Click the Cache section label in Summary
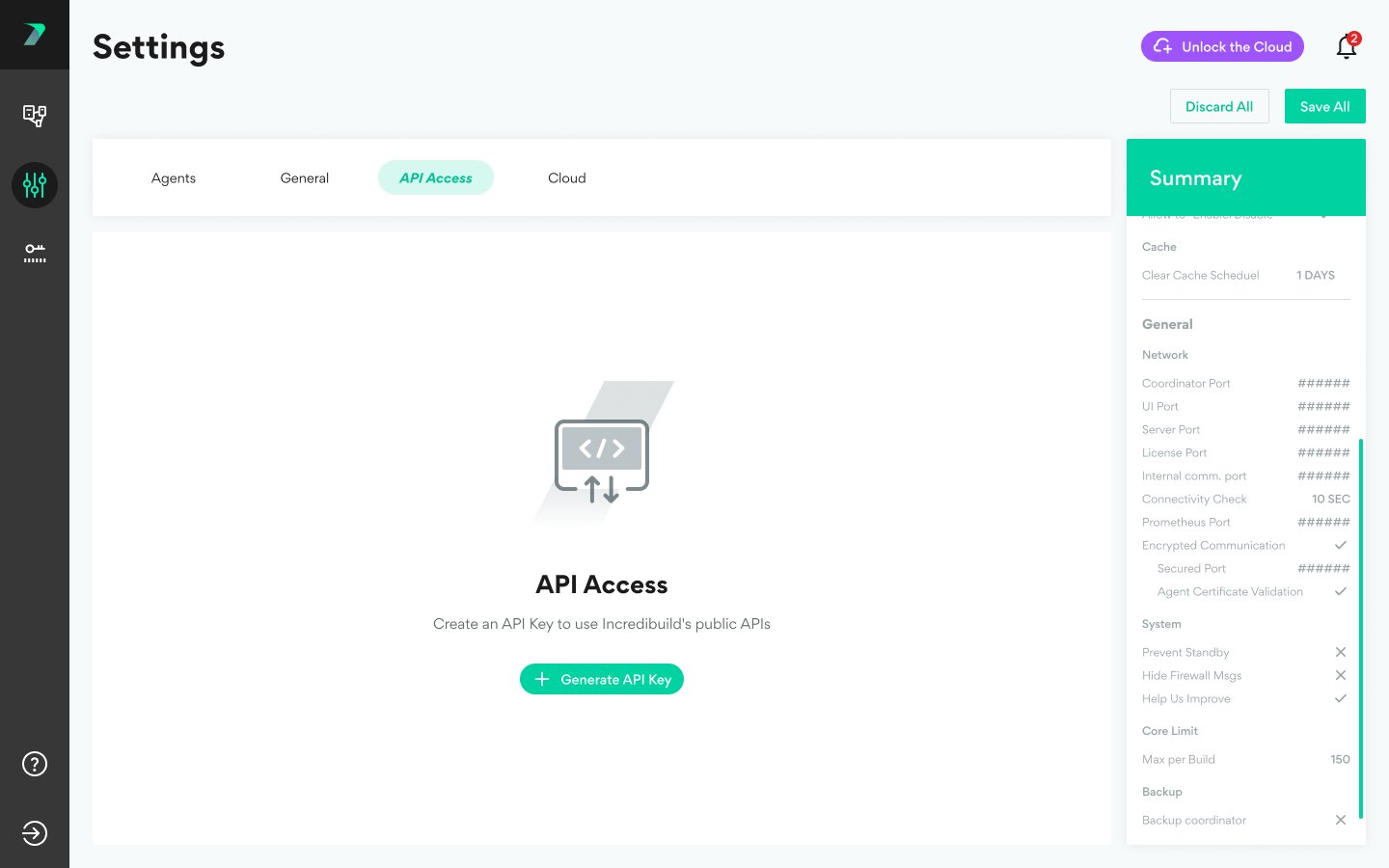The image size is (1389, 868). coord(1159,247)
